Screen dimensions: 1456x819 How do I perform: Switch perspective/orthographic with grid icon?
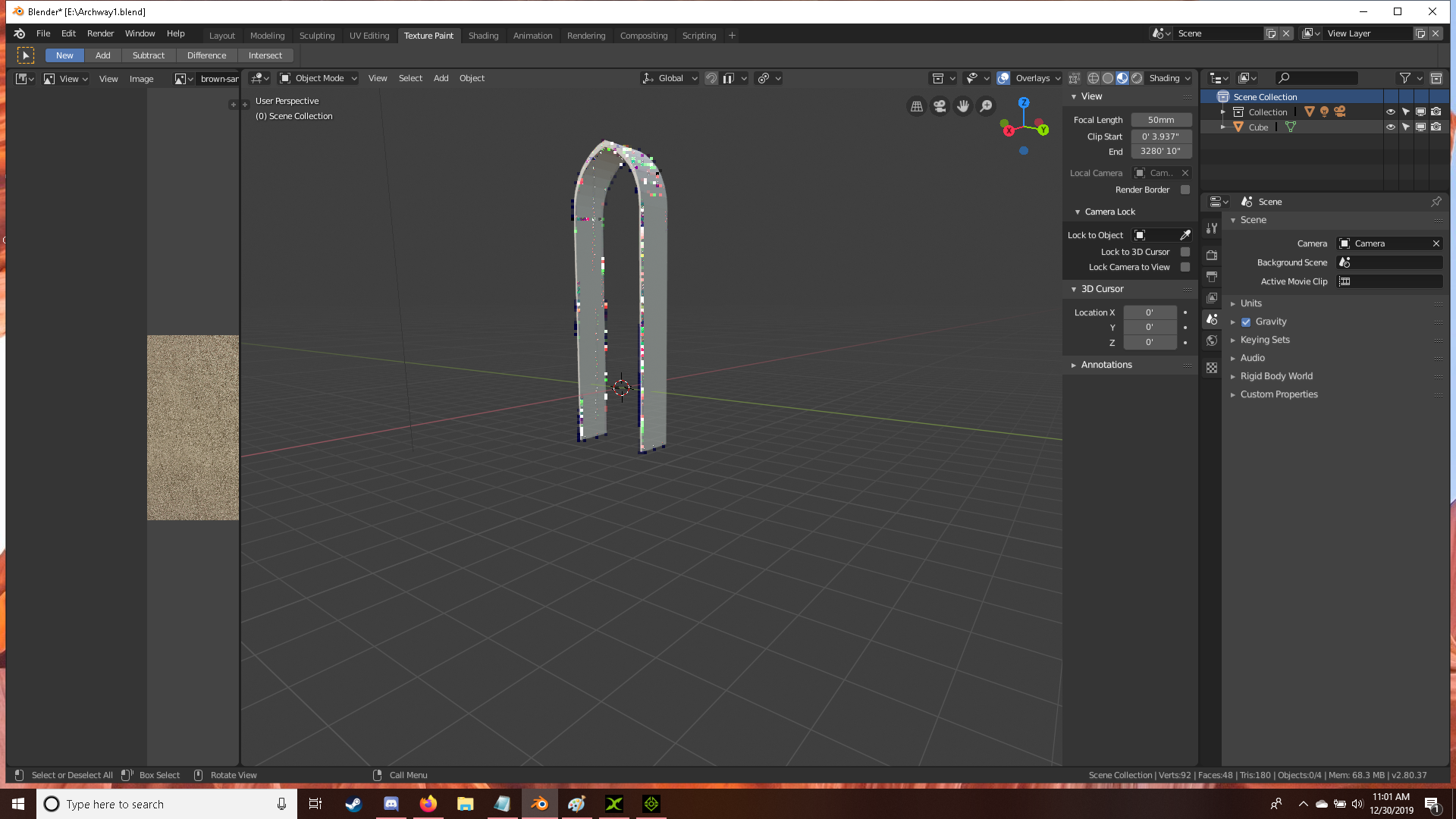click(917, 106)
